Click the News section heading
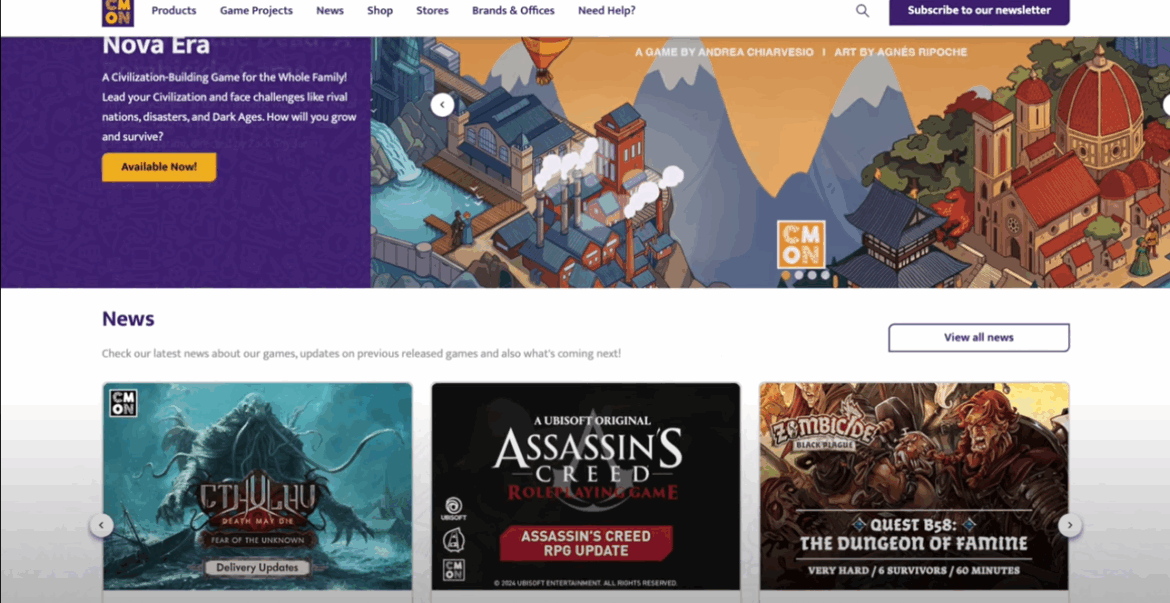The image size is (1170, 603). point(128,319)
